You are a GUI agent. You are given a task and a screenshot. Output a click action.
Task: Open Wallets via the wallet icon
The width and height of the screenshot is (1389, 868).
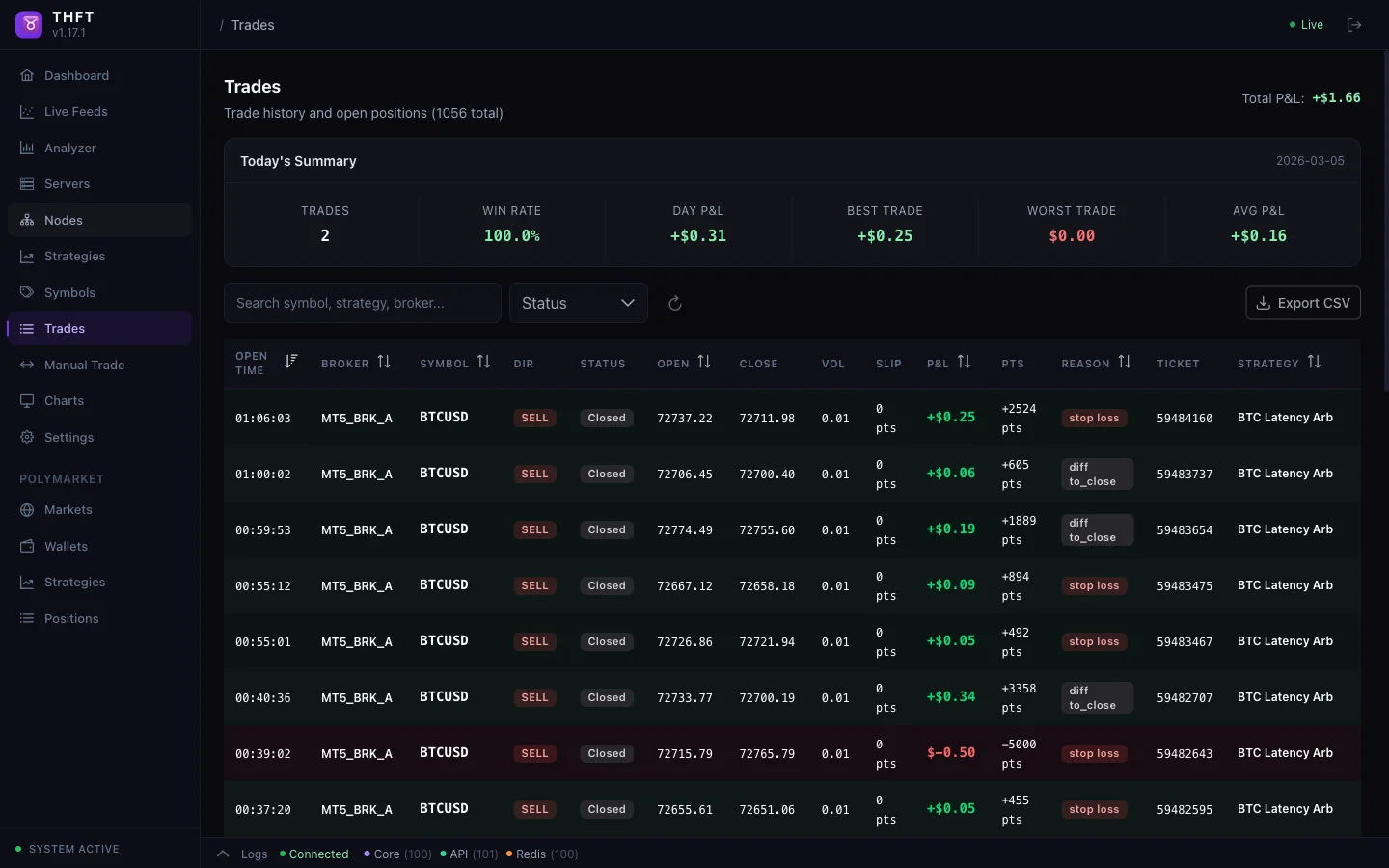[x=27, y=547]
